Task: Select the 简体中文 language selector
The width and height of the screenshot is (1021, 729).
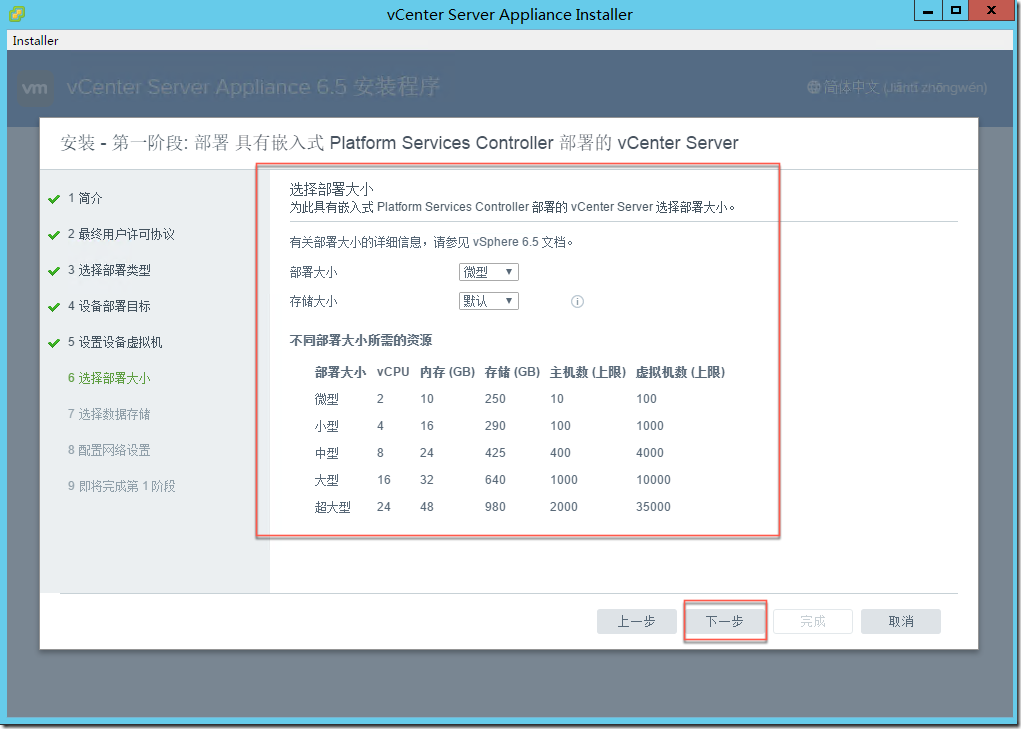Action: pos(897,87)
